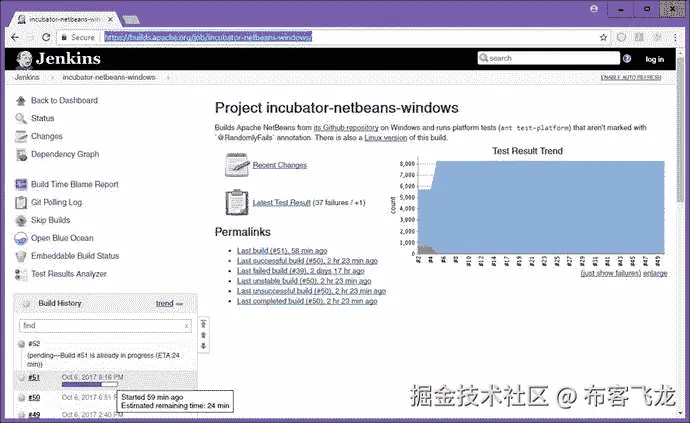Open the Status sidebar item
Screen dimensions: 690x423
coord(43,118)
